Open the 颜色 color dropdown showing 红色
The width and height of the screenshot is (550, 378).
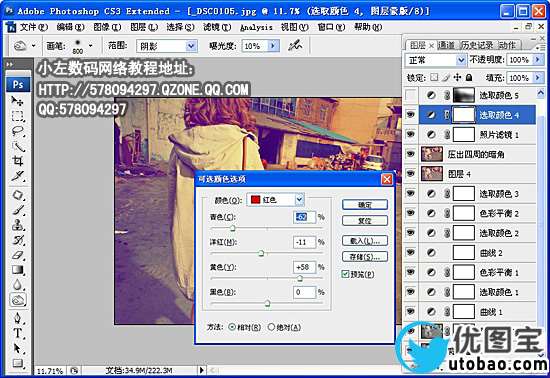(x=275, y=200)
